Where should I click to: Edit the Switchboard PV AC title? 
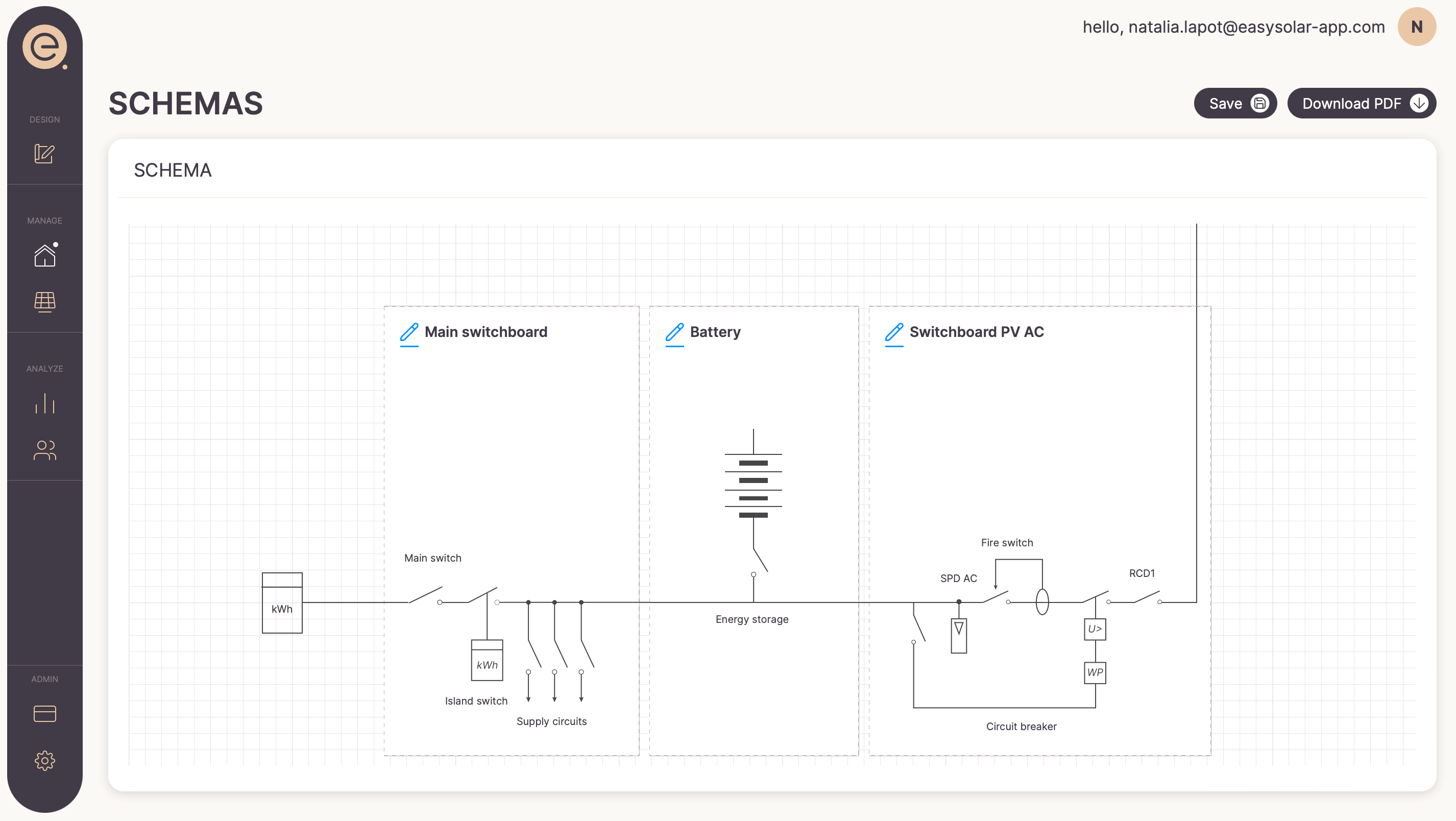click(x=893, y=333)
